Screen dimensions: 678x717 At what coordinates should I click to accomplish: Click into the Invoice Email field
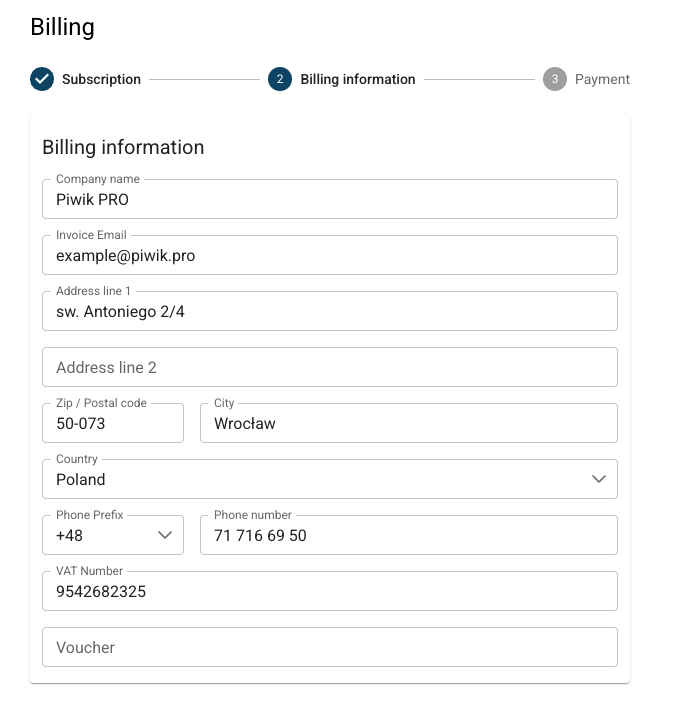pos(329,255)
